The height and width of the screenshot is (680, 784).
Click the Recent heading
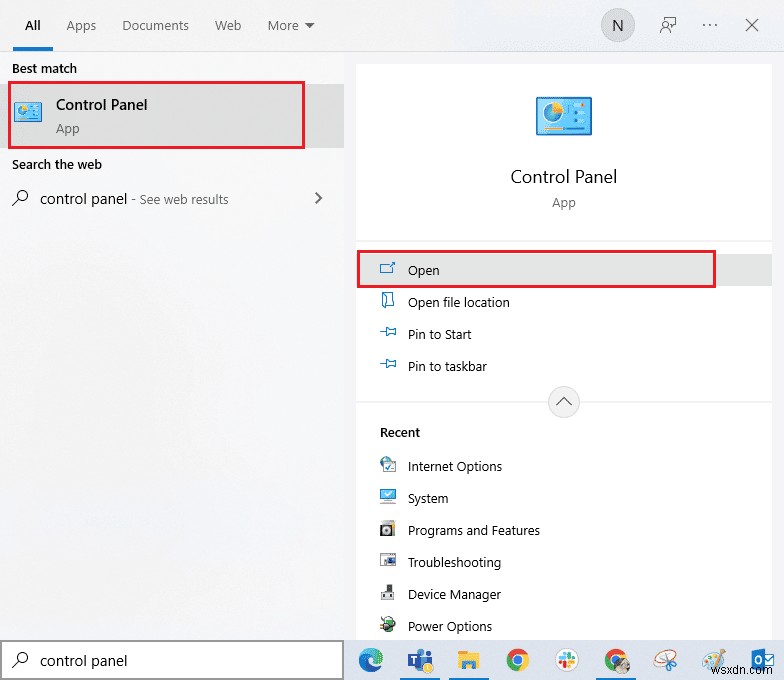tap(400, 432)
